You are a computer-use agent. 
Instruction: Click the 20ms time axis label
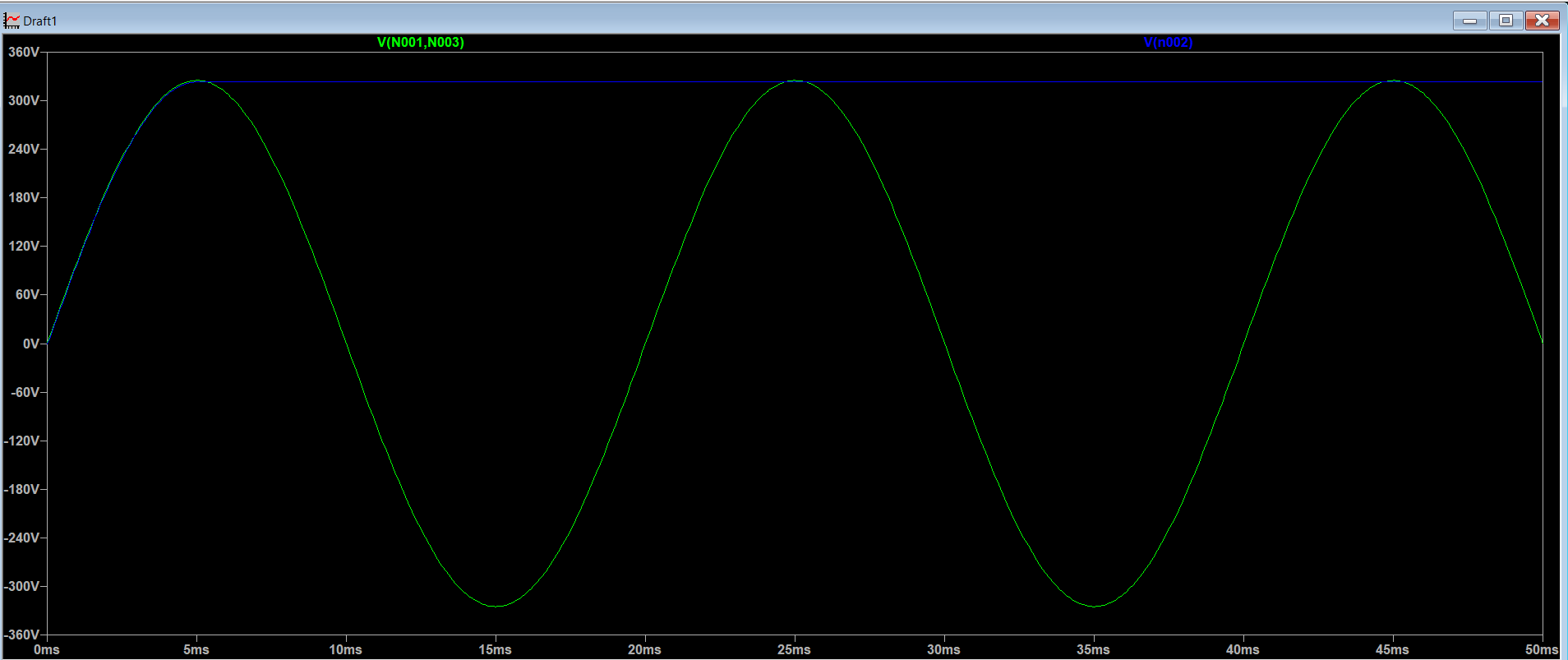[645, 649]
